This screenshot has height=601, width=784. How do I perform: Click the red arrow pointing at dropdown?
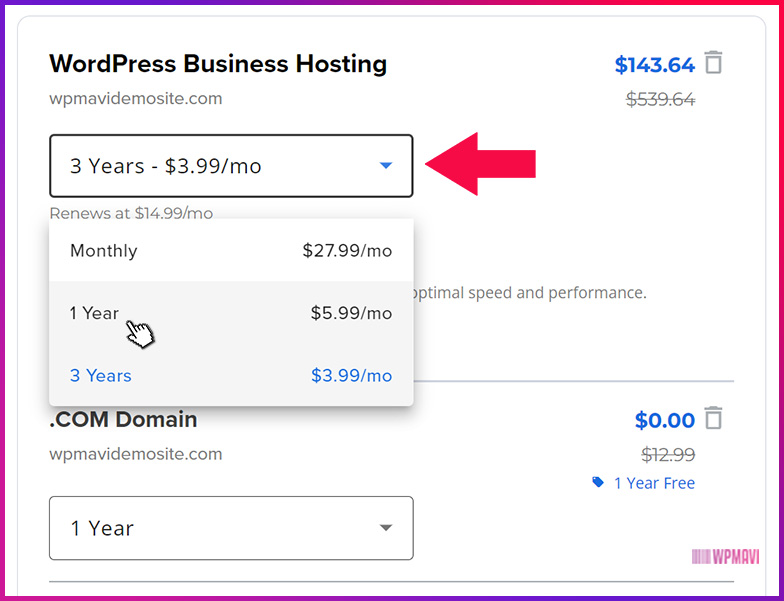pyautogui.click(x=482, y=164)
